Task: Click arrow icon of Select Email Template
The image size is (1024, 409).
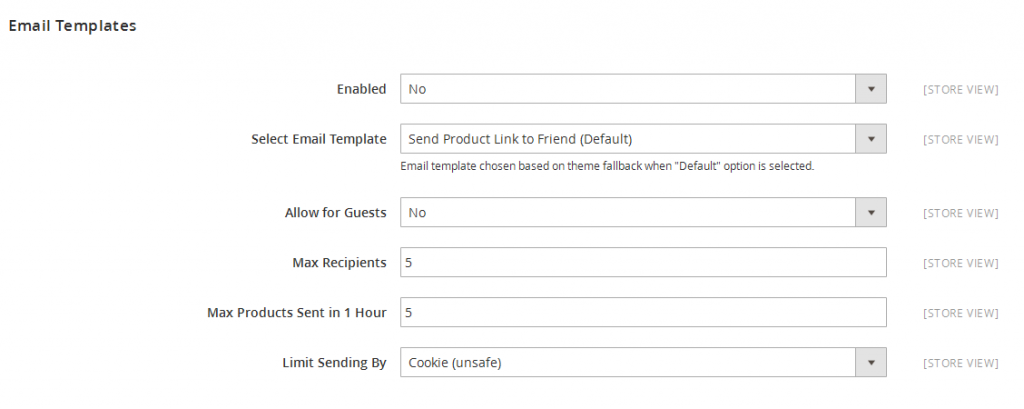Action: coord(871,139)
